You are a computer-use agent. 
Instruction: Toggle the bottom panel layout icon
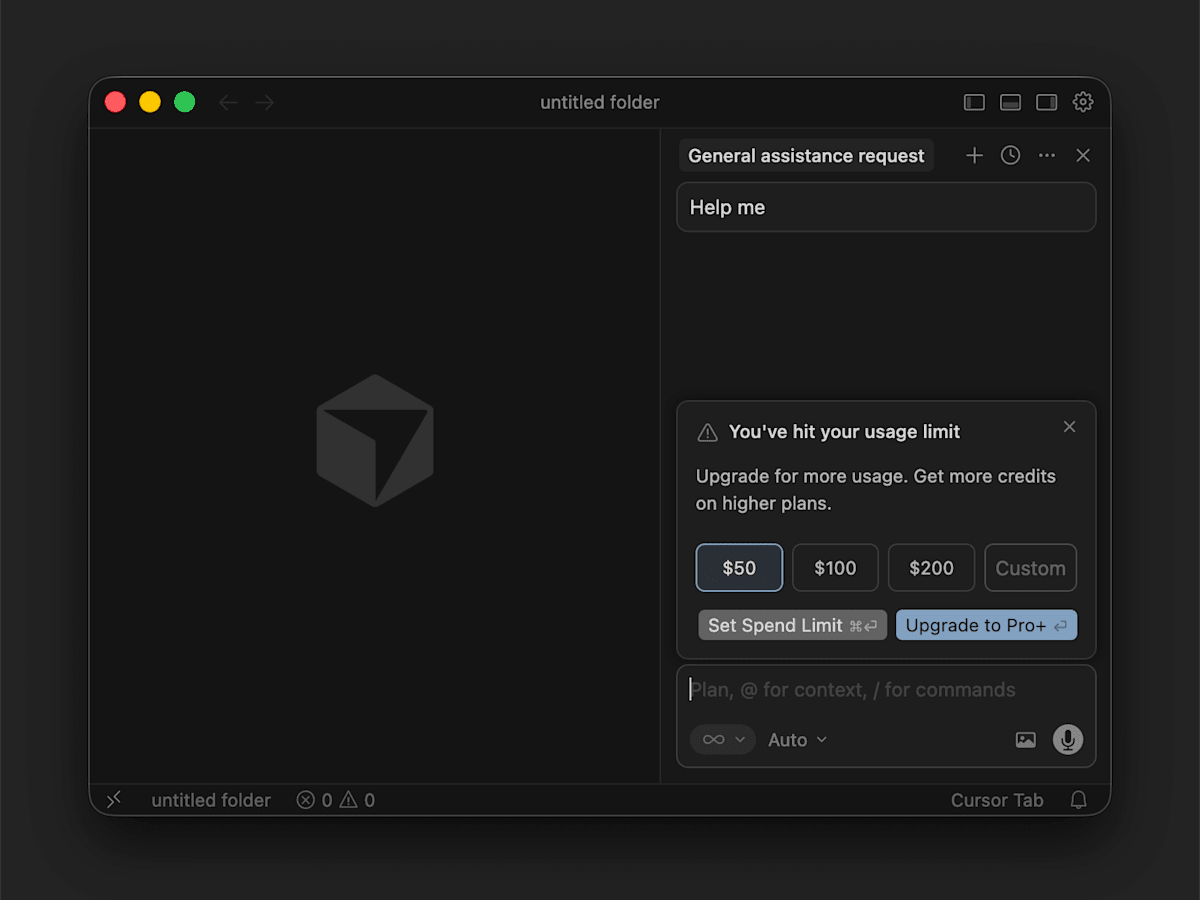tap(1010, 102)
